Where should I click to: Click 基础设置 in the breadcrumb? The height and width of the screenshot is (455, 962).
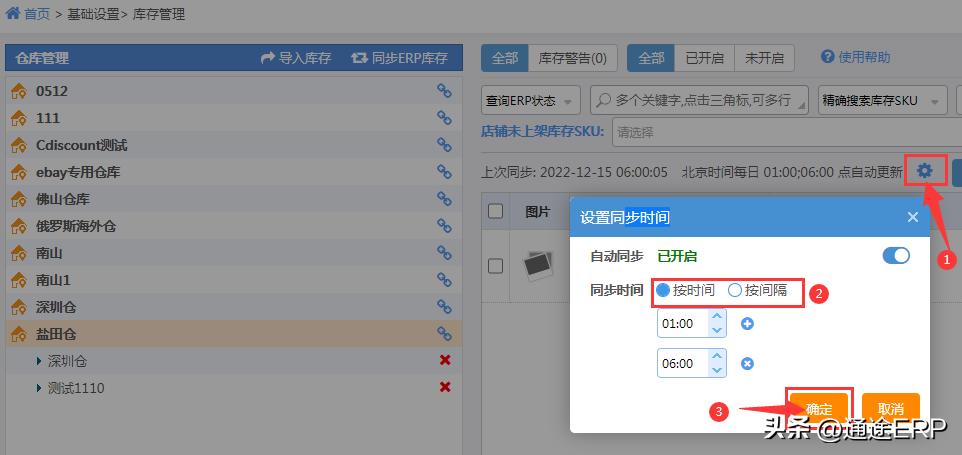pos(93,14)
